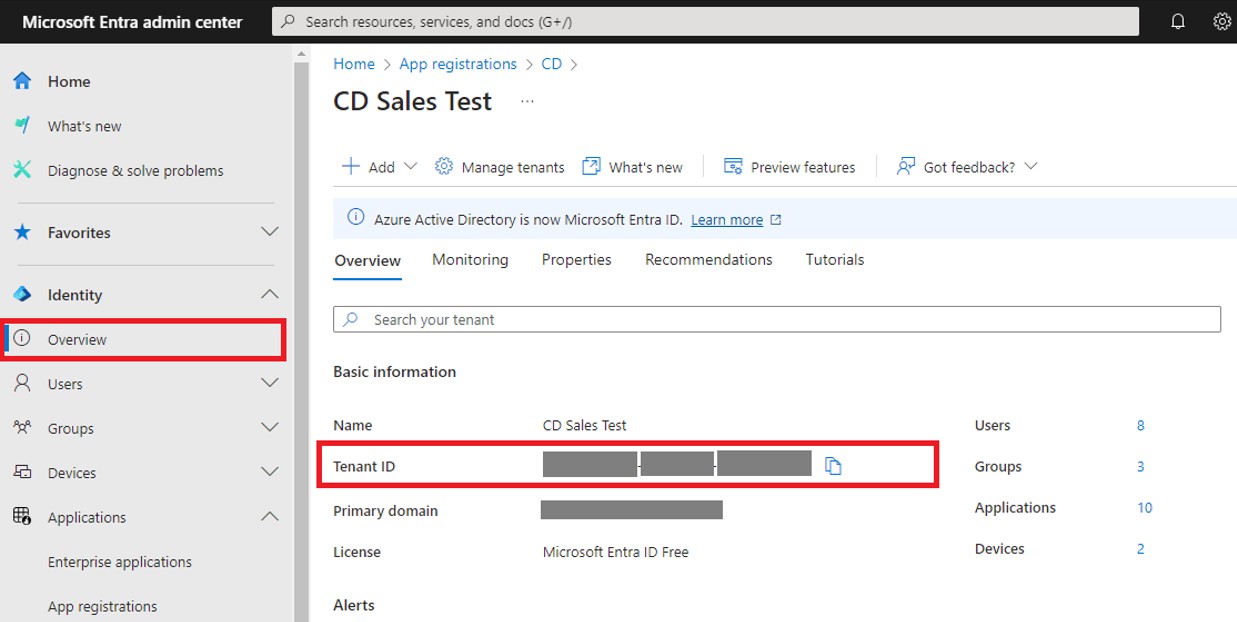The height and width of the screenshot is (622, 1237).
Task: Expand the Devices chevron
Action: (x=270, y=472)
